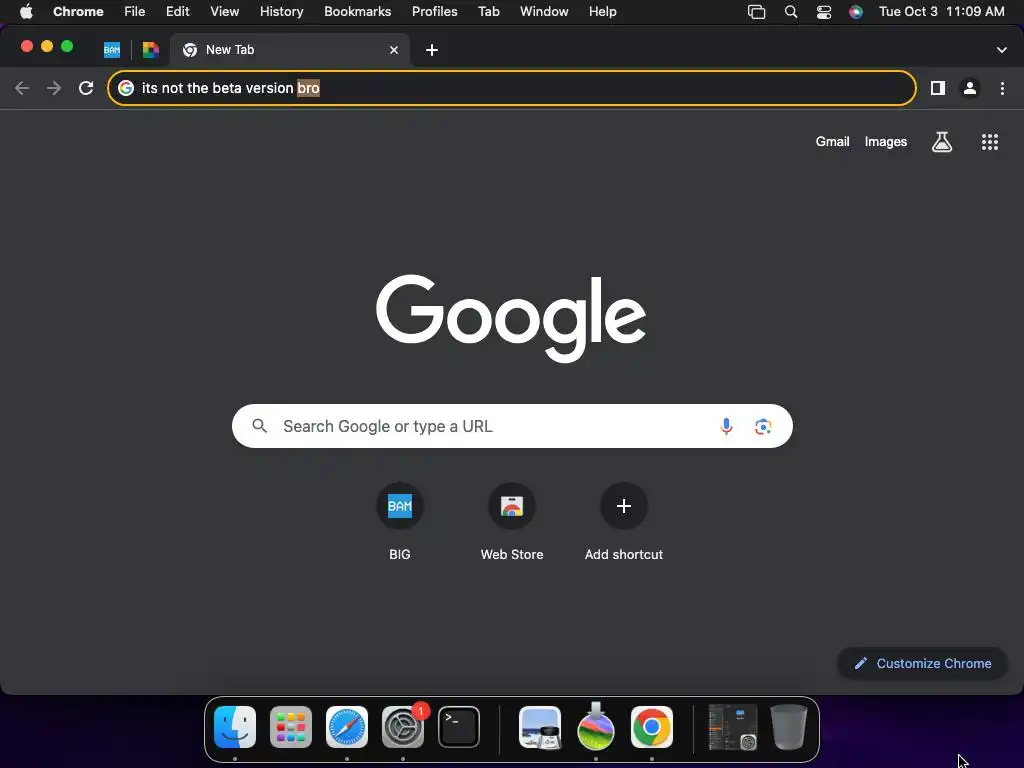The image size is (1024, 768).
Task: Click Customize Chrome button
Action: 922,664
